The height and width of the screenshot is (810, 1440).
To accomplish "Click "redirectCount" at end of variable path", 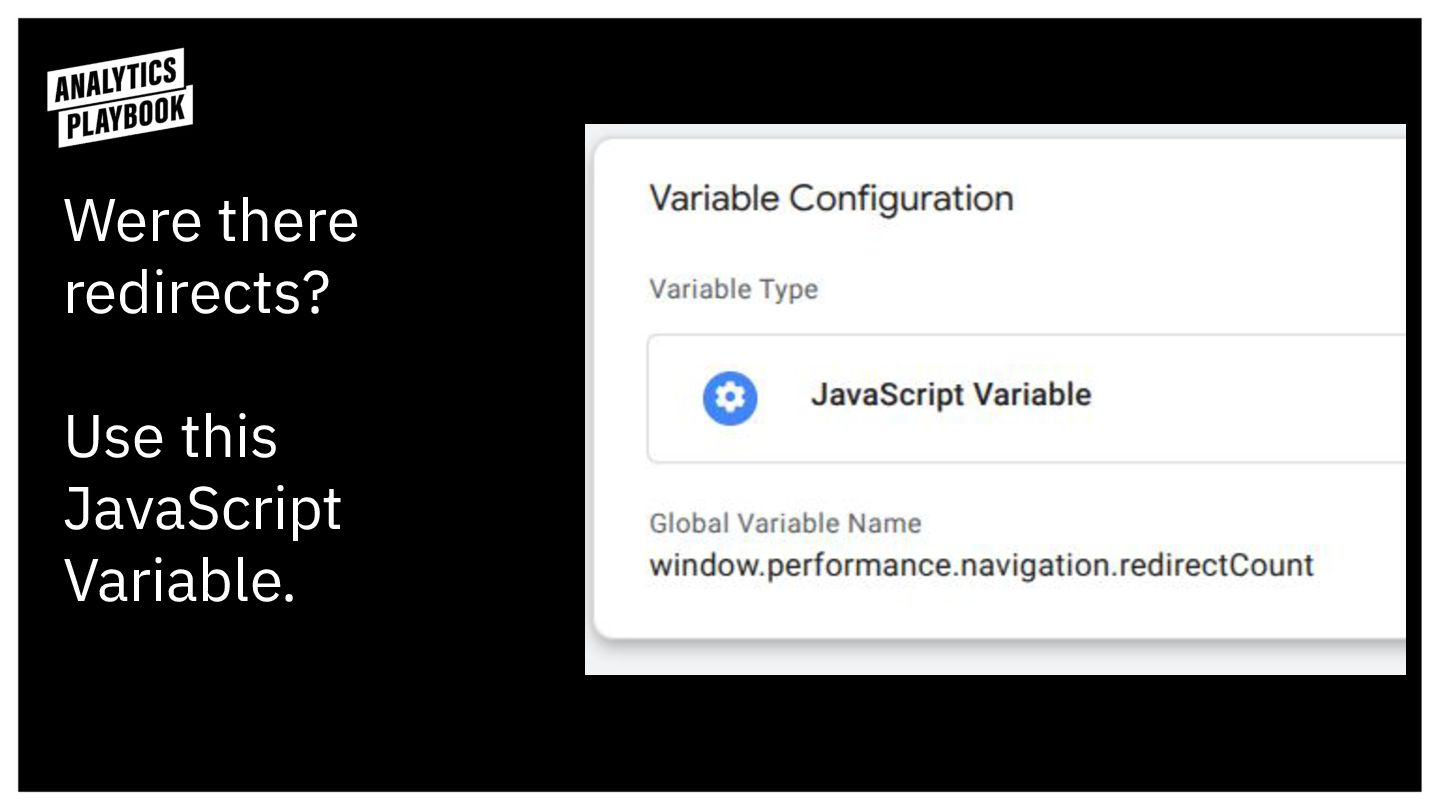I will click(1216, 565).
